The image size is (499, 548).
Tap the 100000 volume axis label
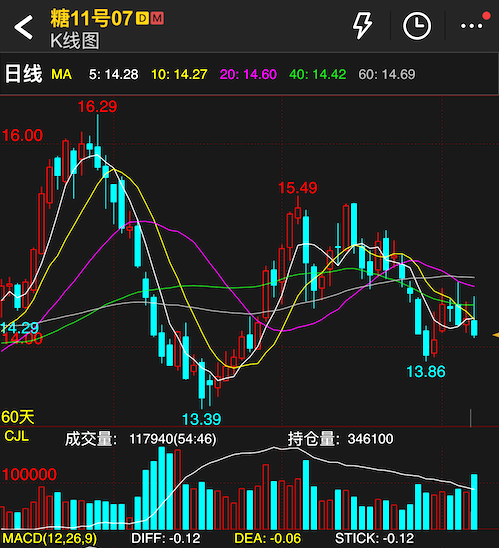pyautogui.click(x=29, y=474)
